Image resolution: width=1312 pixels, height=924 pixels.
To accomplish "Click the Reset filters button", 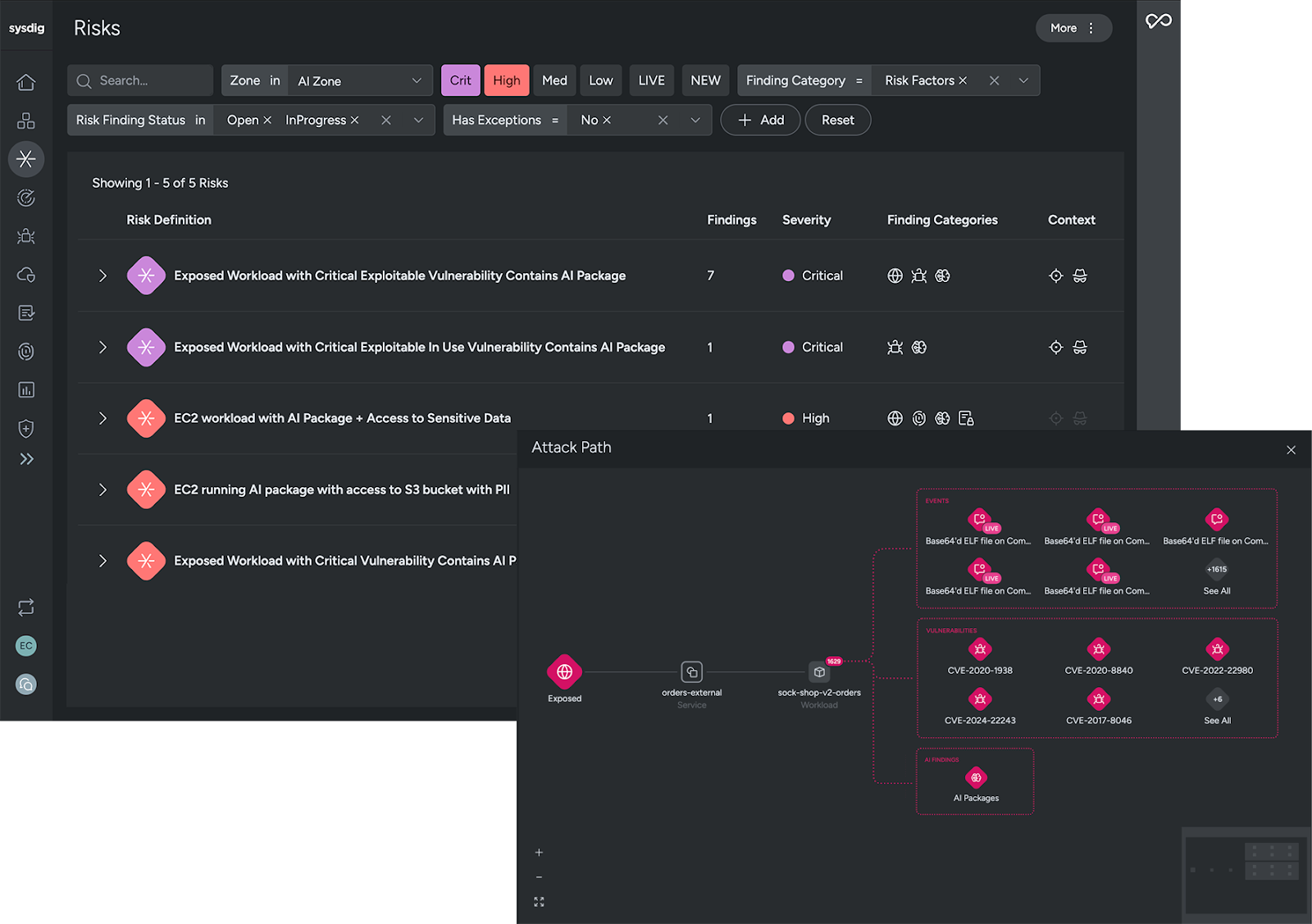I will tap(837, 120).
